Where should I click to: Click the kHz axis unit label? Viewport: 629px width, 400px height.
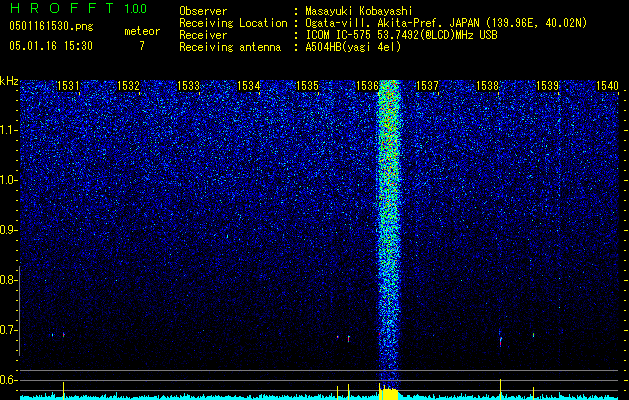click(x=9, y=81)
